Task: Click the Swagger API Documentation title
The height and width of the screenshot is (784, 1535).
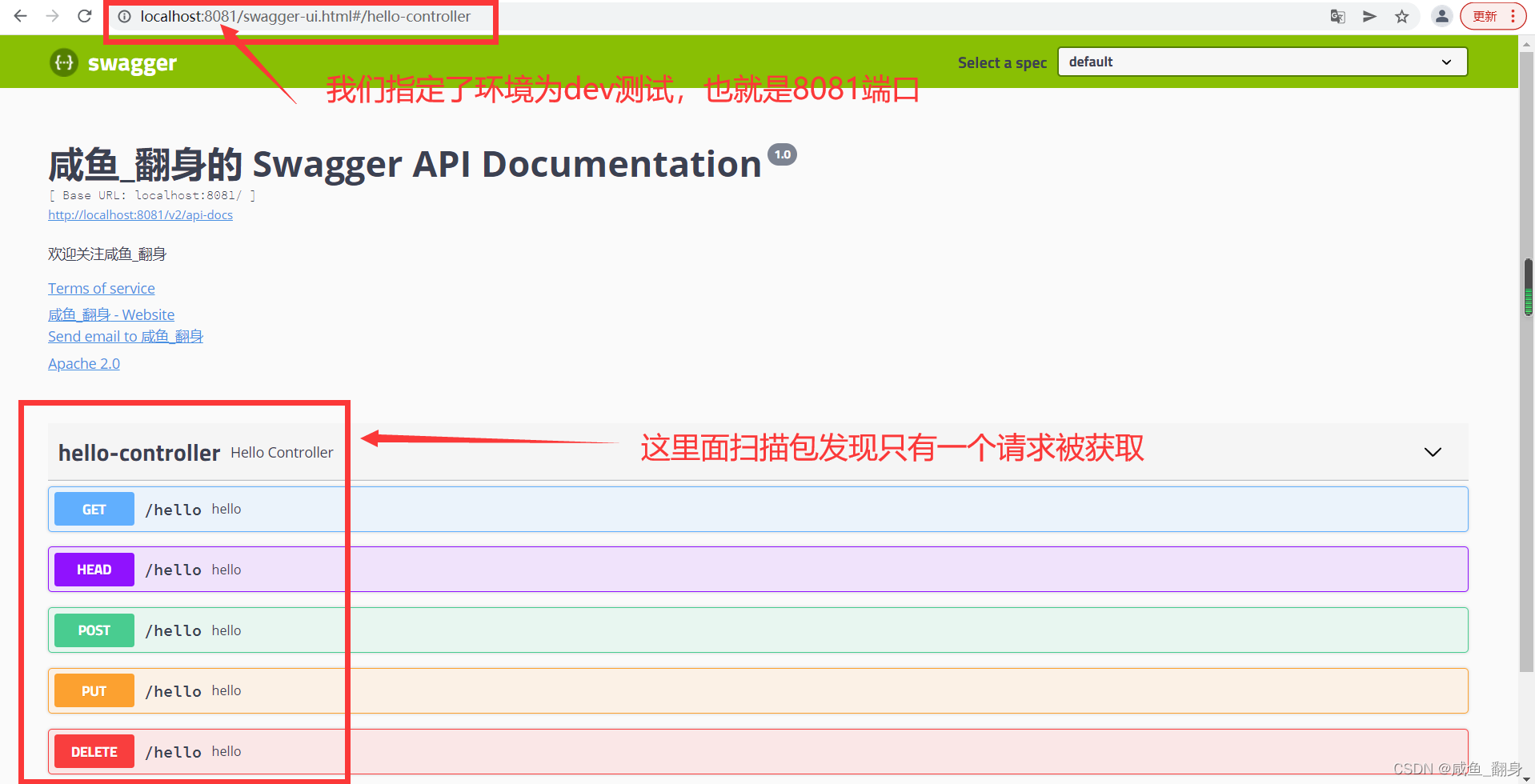Action: [404, 164]
